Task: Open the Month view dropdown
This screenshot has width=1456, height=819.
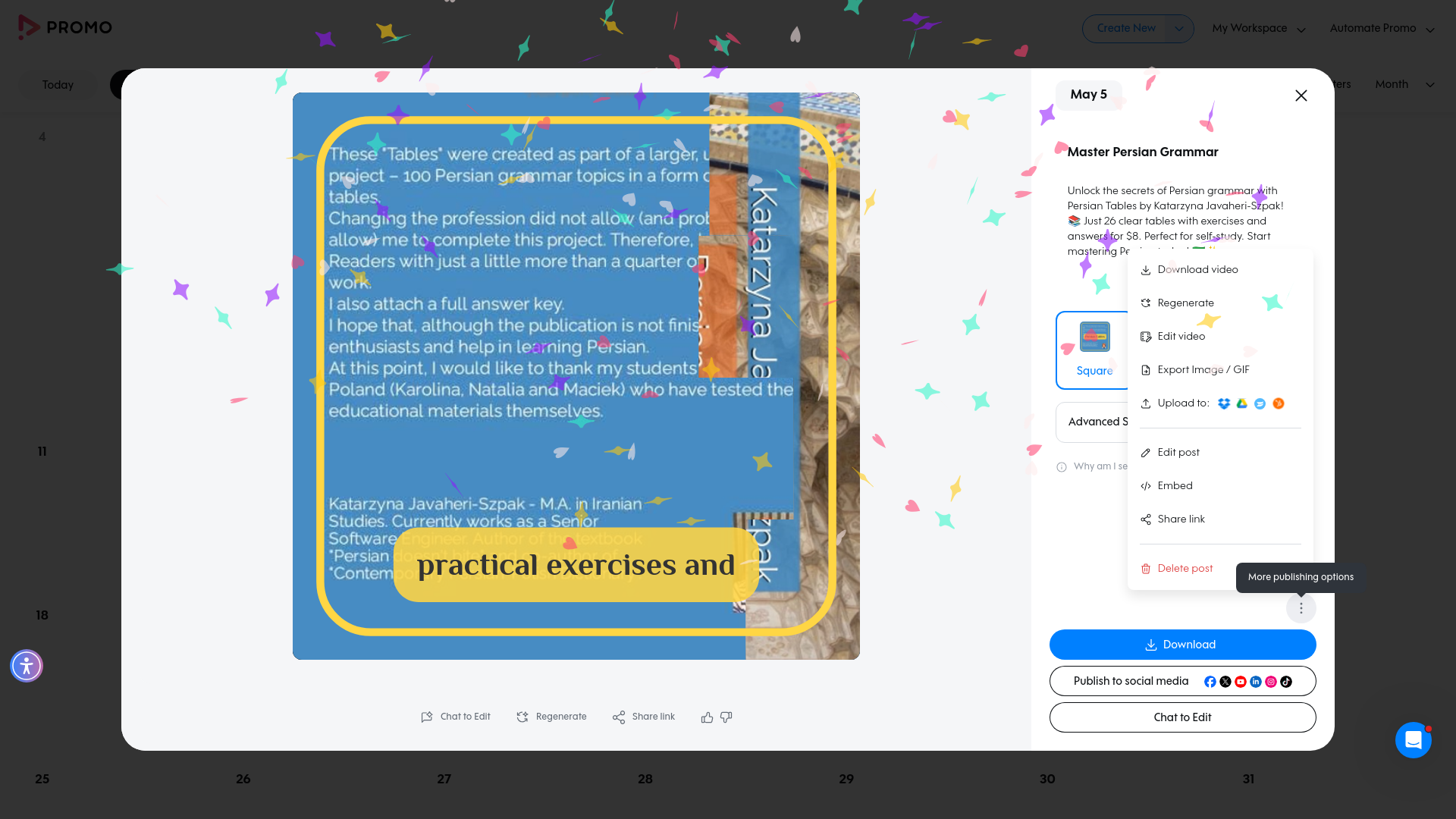Action: [1404, 85]
